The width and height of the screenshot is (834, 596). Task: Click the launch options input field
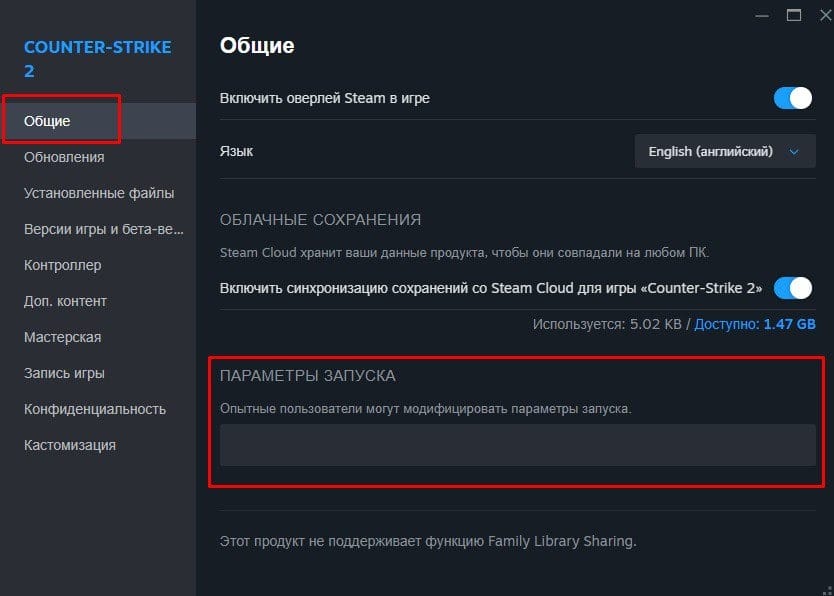517,445
